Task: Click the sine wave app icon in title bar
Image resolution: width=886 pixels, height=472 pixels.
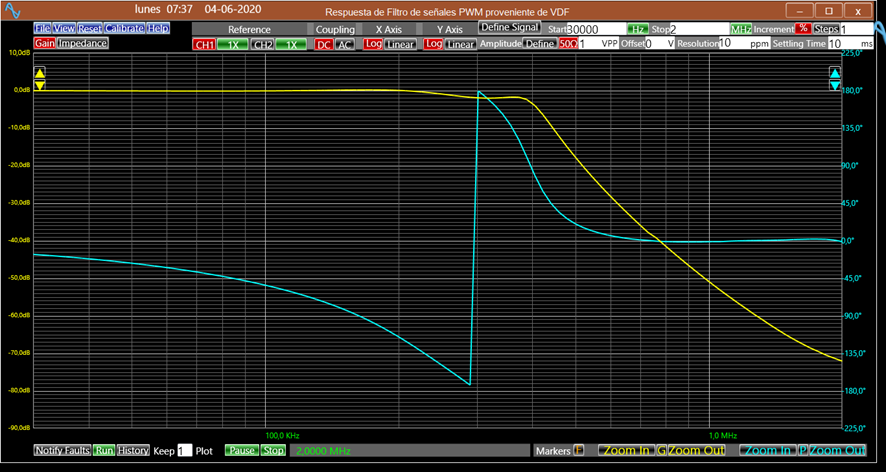Action: [x=12, y=11]
